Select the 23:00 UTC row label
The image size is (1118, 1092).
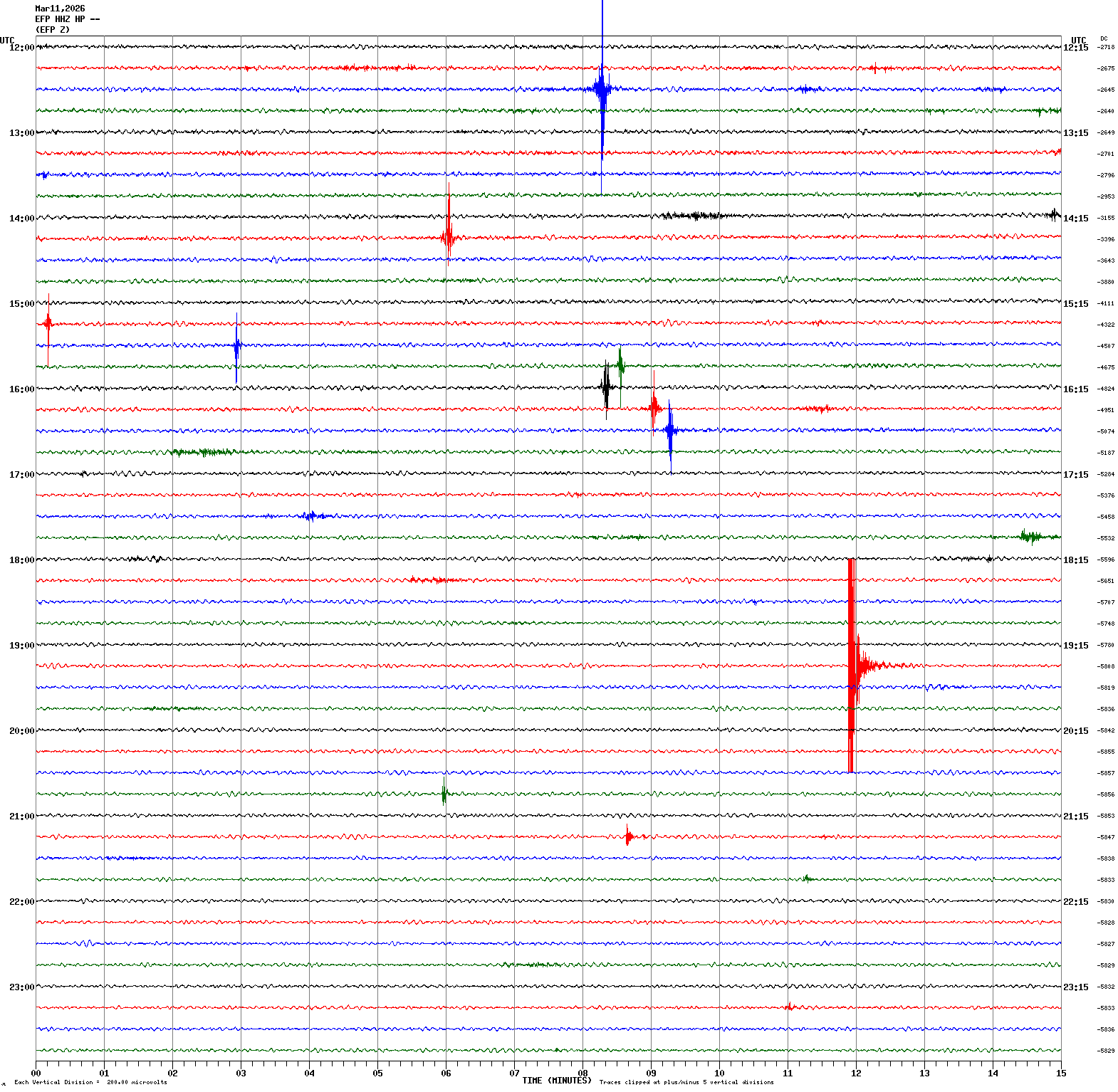click(x=21, y=987)
